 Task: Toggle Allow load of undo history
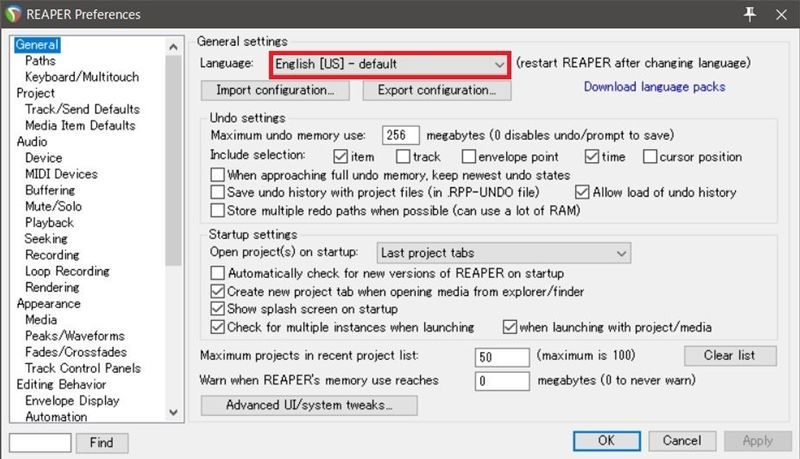[582, 192]
